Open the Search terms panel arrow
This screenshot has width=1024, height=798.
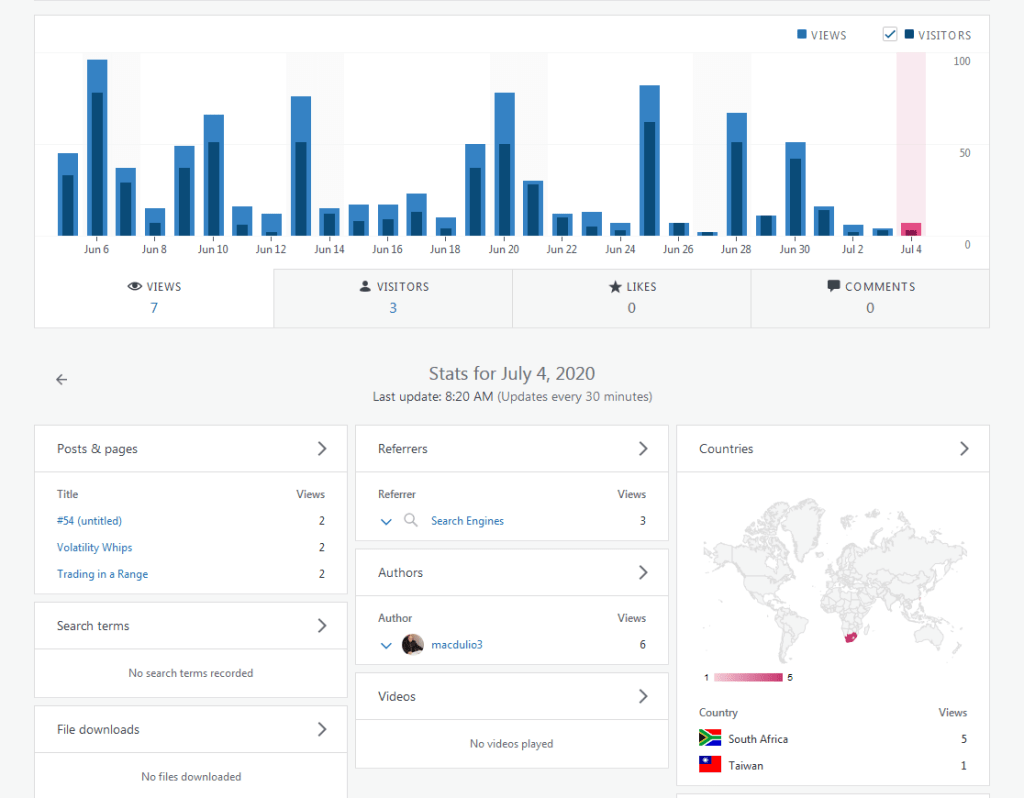click(x=322, y=626)
